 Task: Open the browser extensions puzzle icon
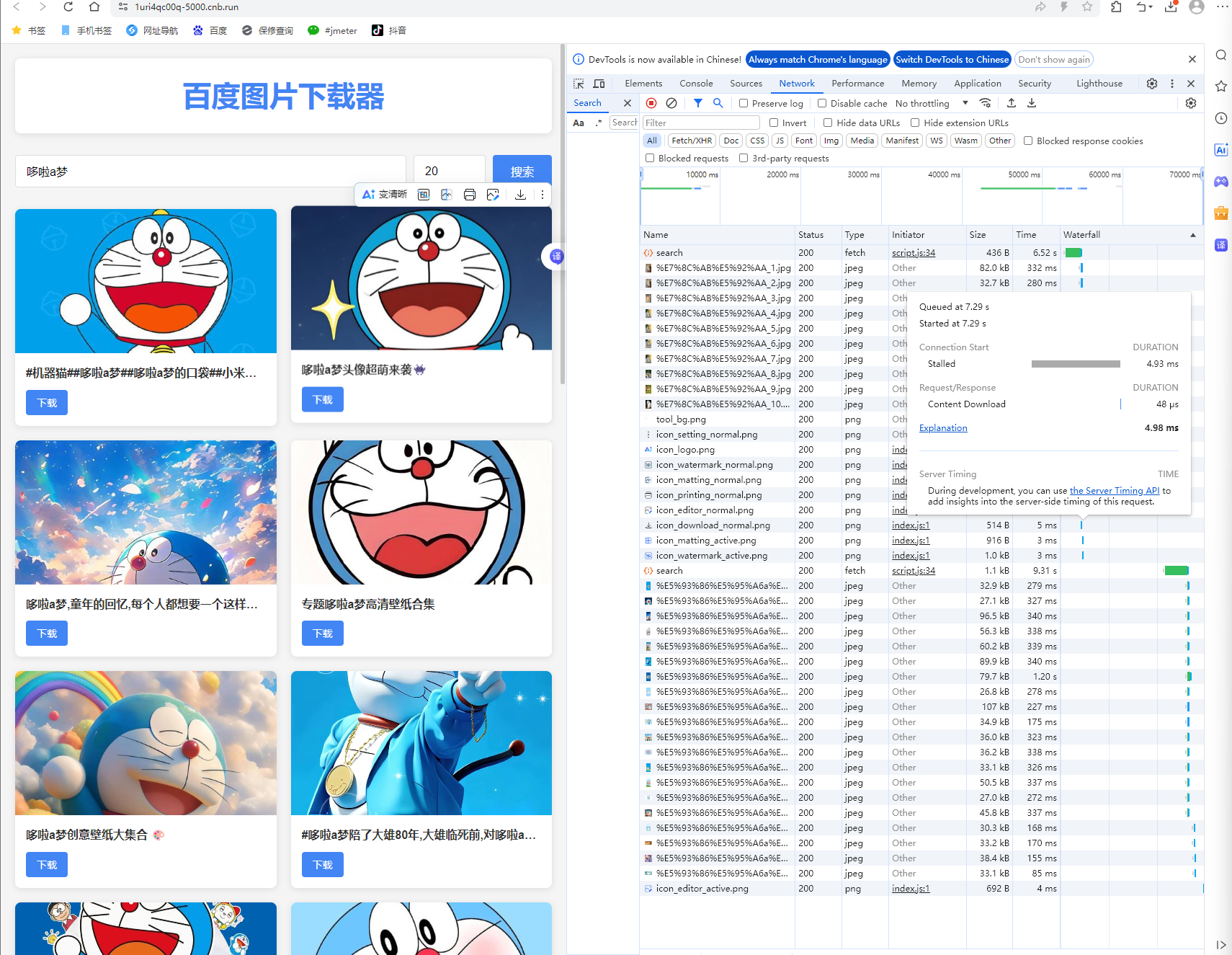pos(1116,6)
